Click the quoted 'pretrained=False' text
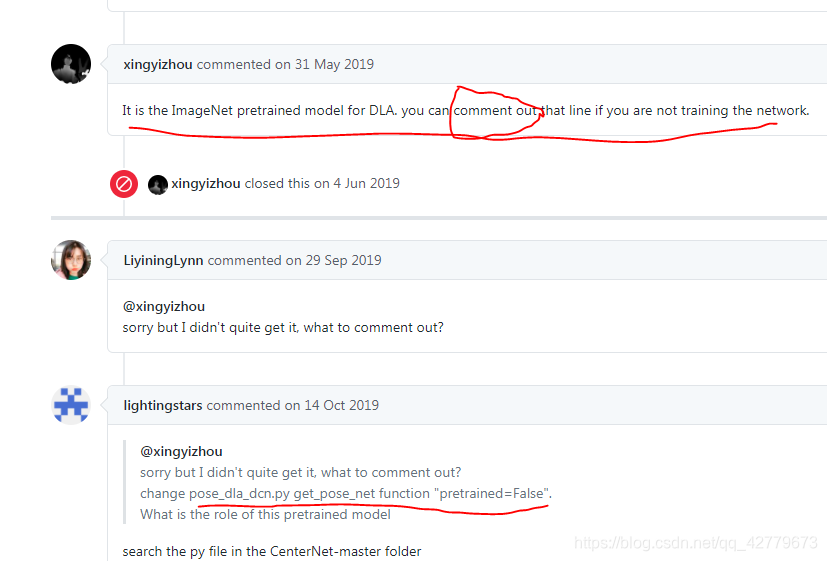 [492, 494]
